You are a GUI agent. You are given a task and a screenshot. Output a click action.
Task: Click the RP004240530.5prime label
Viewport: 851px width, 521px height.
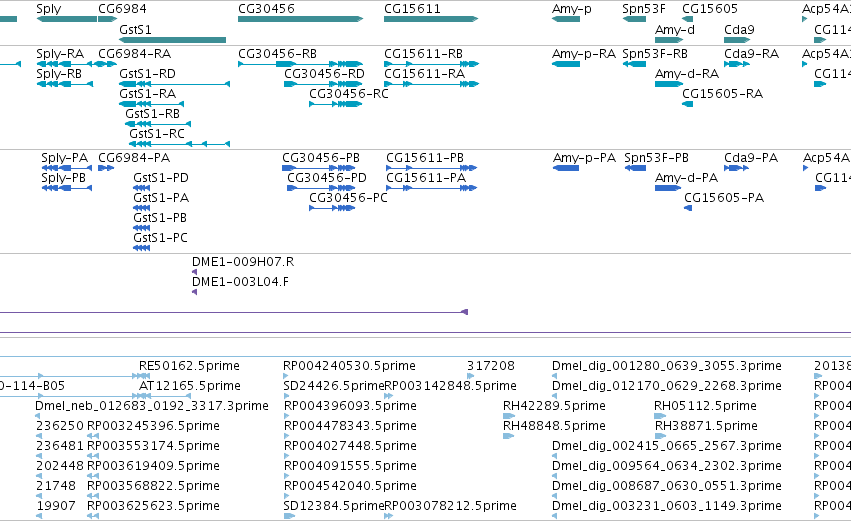pyautogui.click(x=350, y=366)
